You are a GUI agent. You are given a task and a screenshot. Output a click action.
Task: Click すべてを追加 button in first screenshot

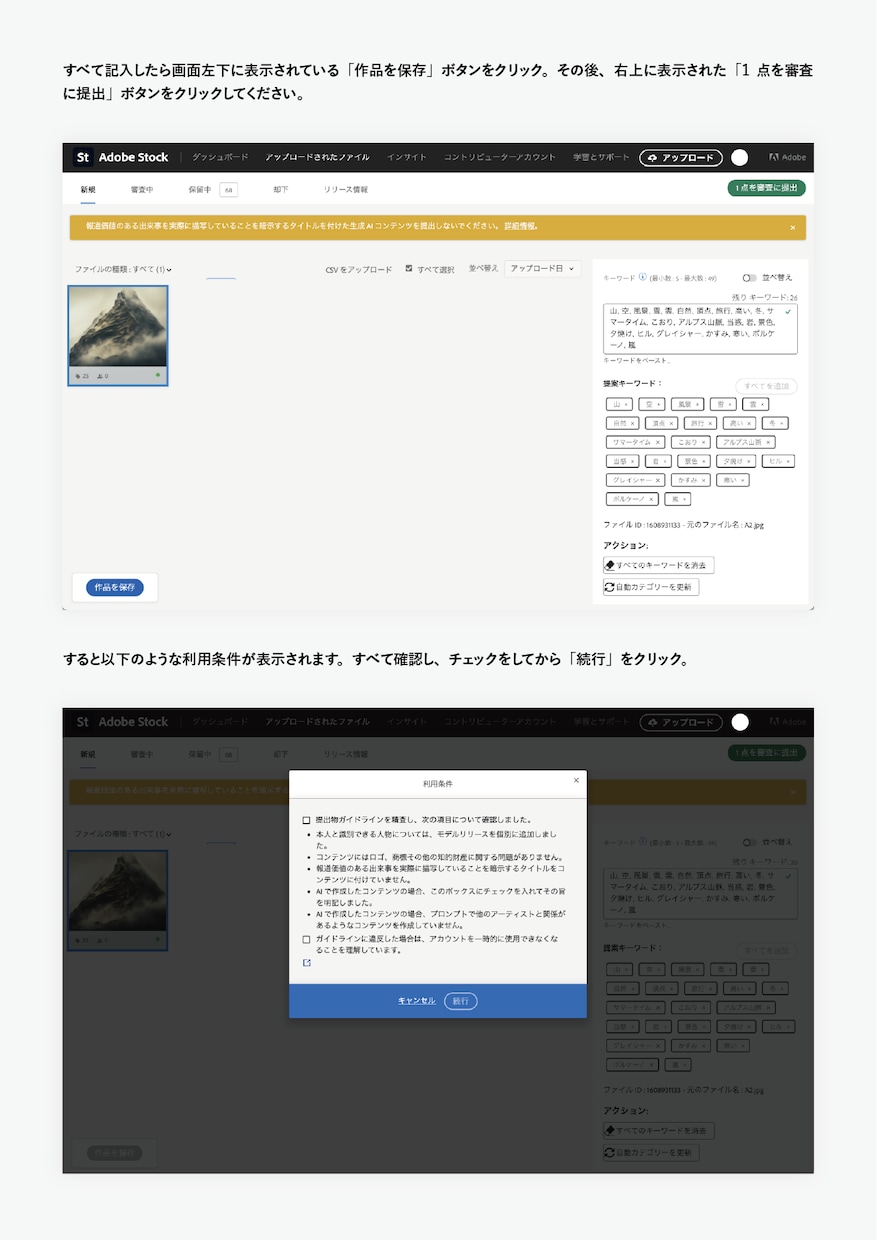[x=766, y=385]
